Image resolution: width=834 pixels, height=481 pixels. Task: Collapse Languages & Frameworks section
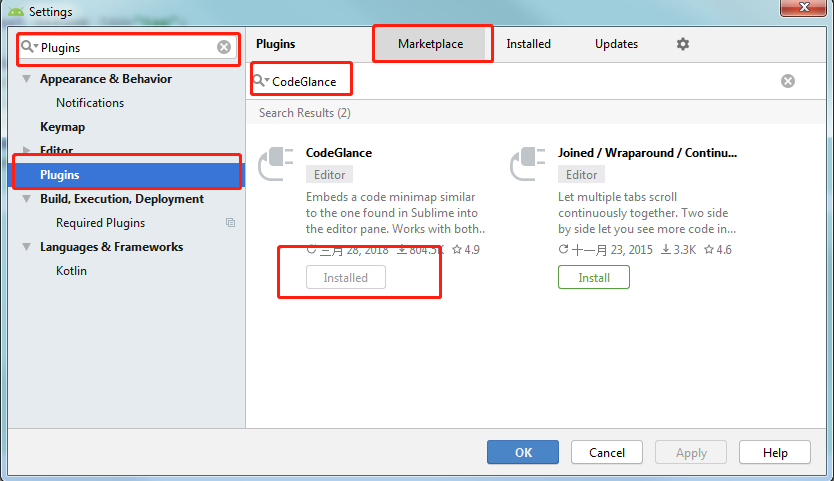coord(26,247)
